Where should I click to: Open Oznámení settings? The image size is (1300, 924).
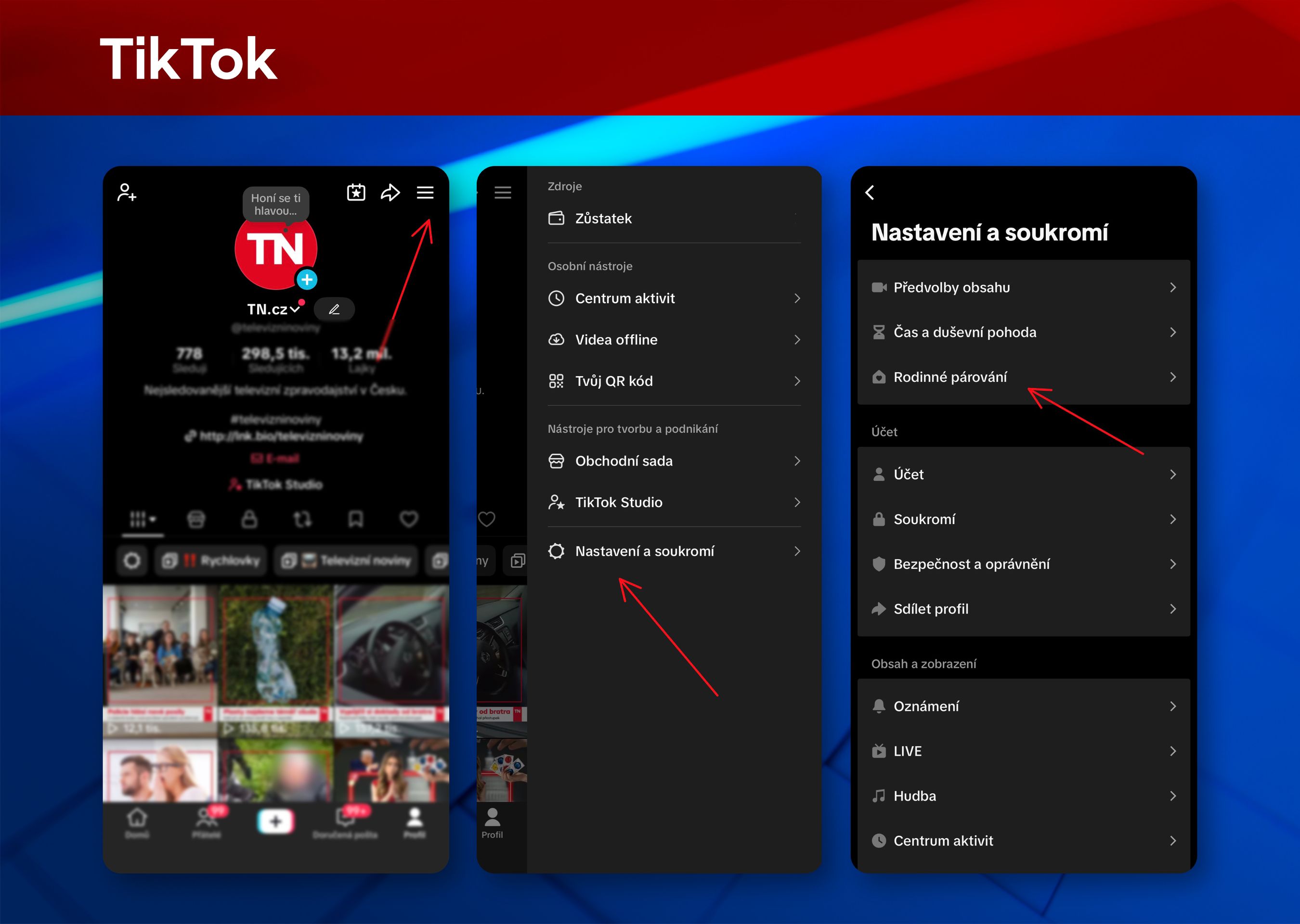point(1023,706)
